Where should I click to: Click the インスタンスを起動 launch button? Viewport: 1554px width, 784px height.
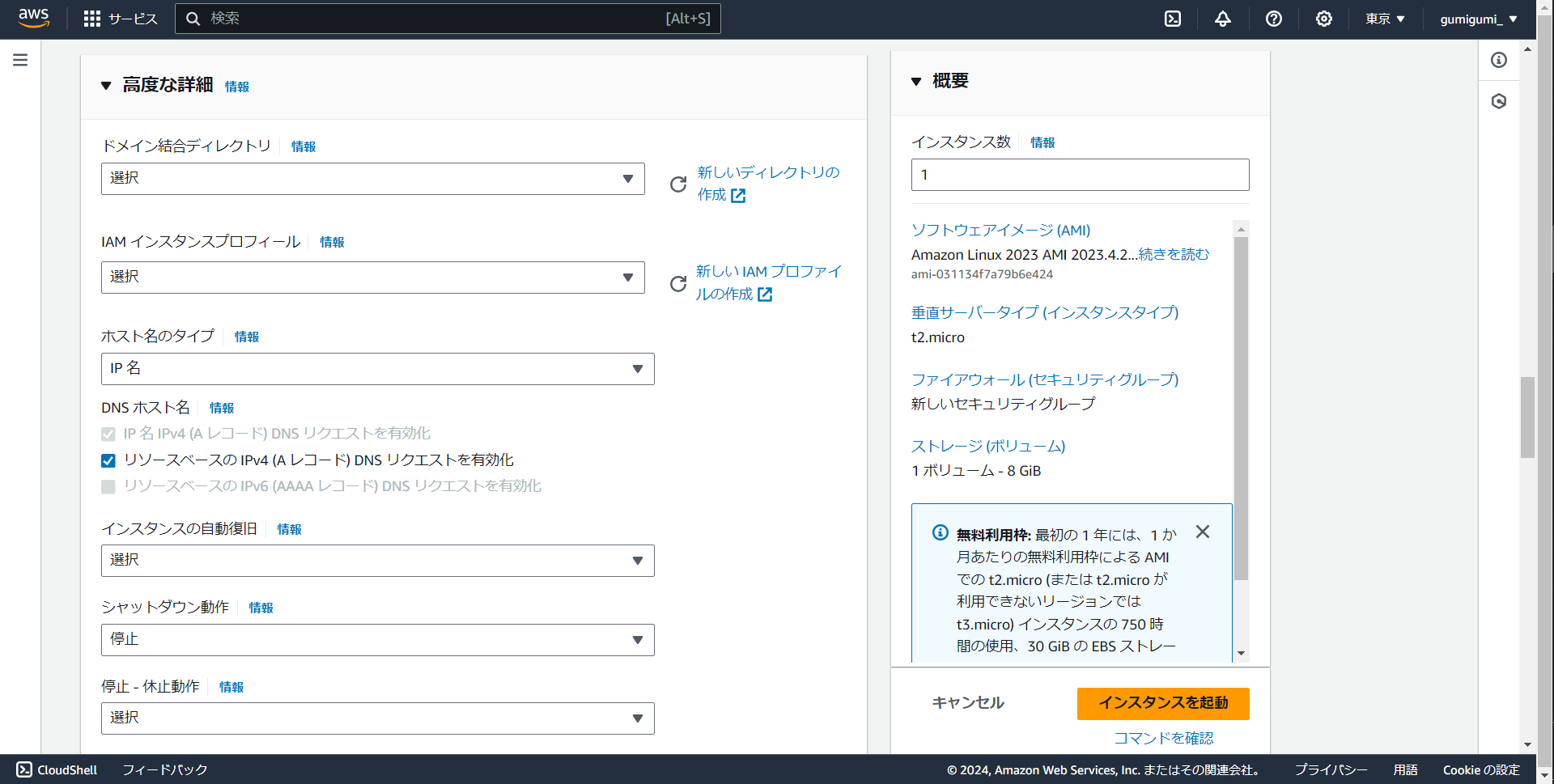click(x=1162, y=703)
